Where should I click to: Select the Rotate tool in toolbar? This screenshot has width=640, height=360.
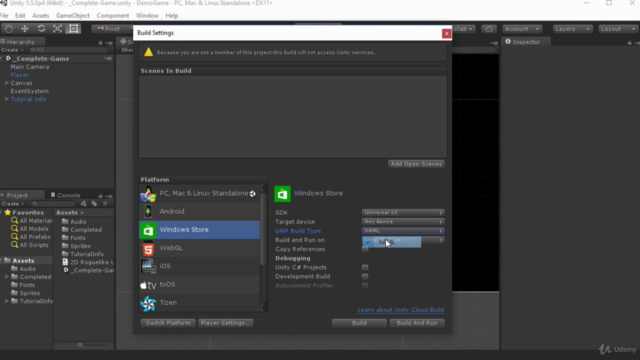[x=41, y=29]
